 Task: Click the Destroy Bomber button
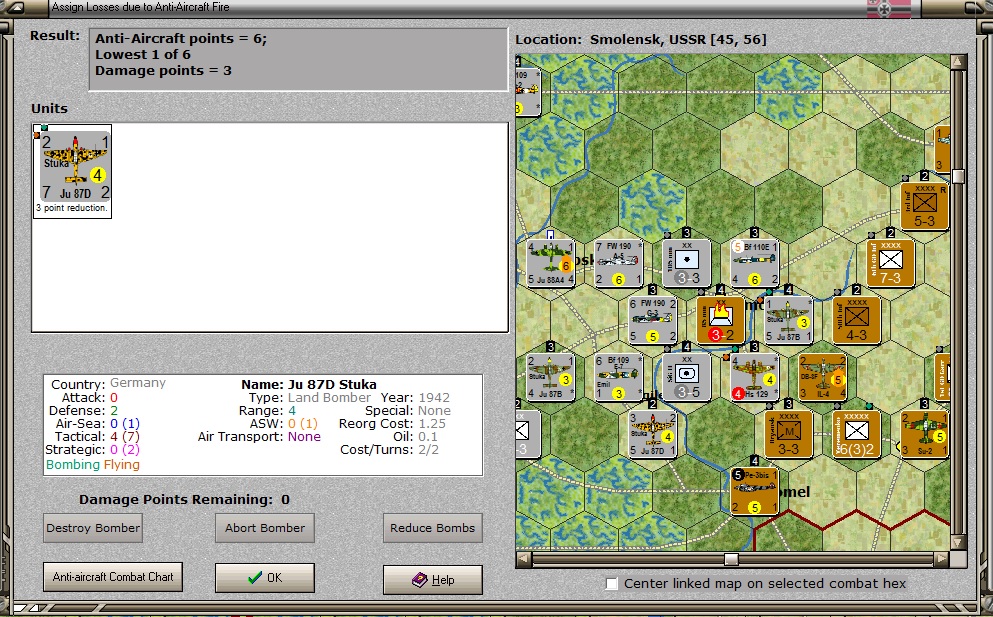pyautogui.click(x=93, y=528)
